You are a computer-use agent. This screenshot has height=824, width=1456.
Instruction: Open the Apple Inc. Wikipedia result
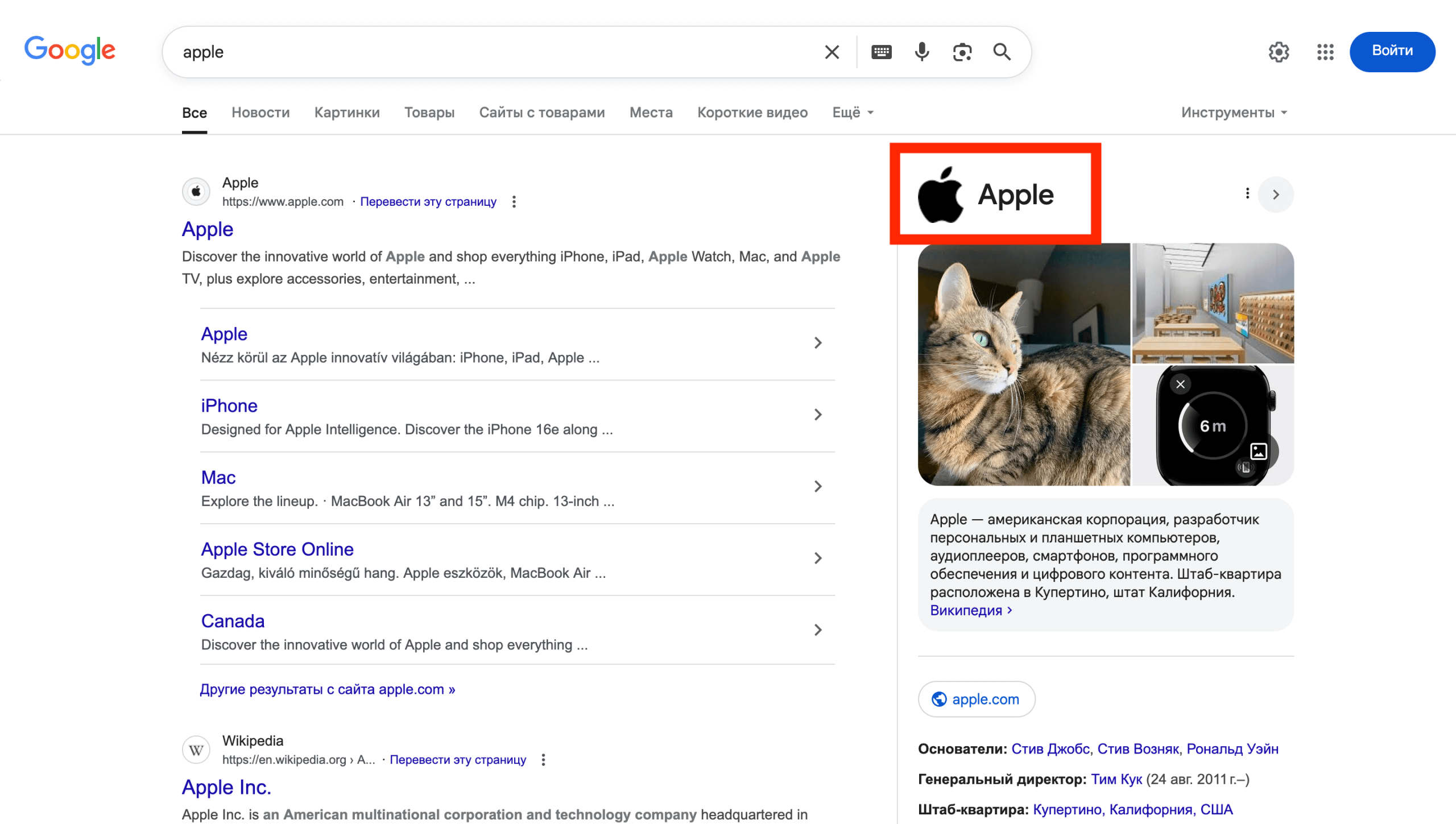pyautogui.click(x=226, y=788)
